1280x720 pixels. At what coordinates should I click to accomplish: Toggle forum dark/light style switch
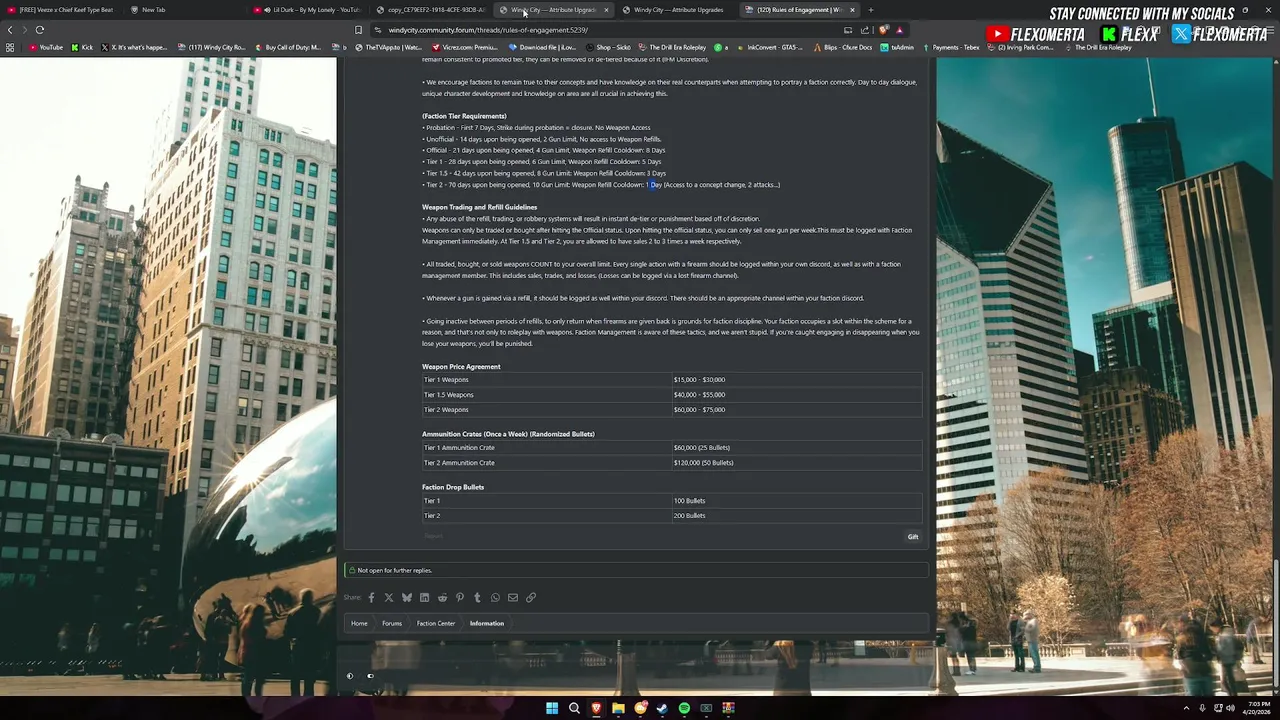coord(350,676)
